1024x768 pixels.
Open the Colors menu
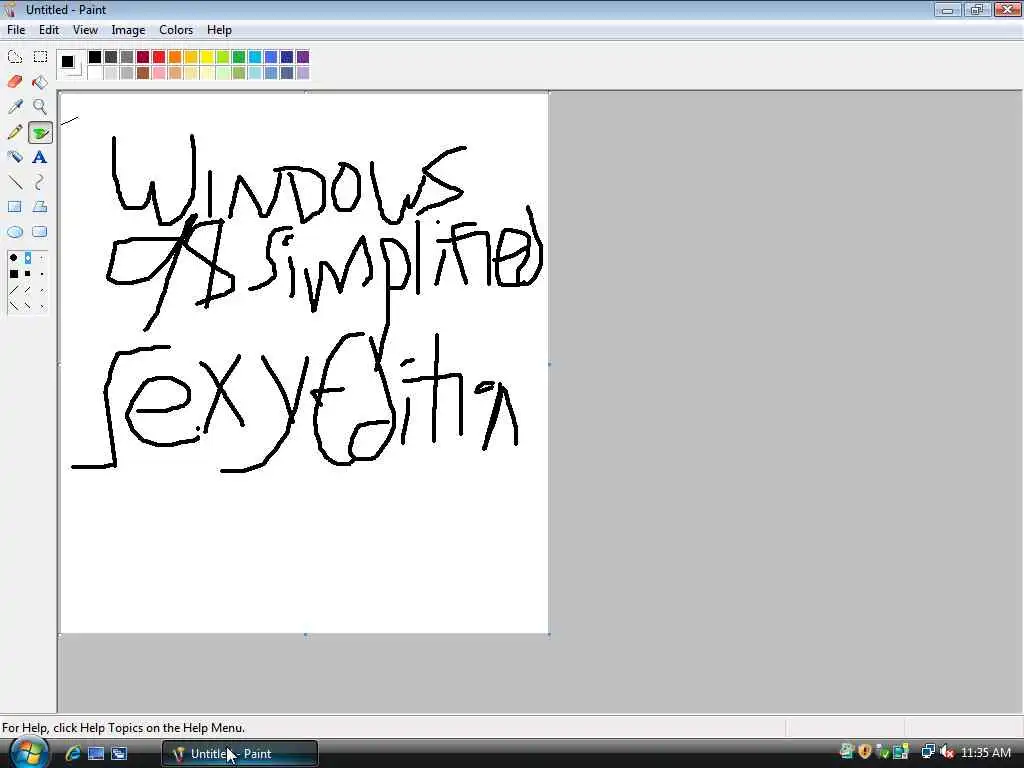click(176, 30)
